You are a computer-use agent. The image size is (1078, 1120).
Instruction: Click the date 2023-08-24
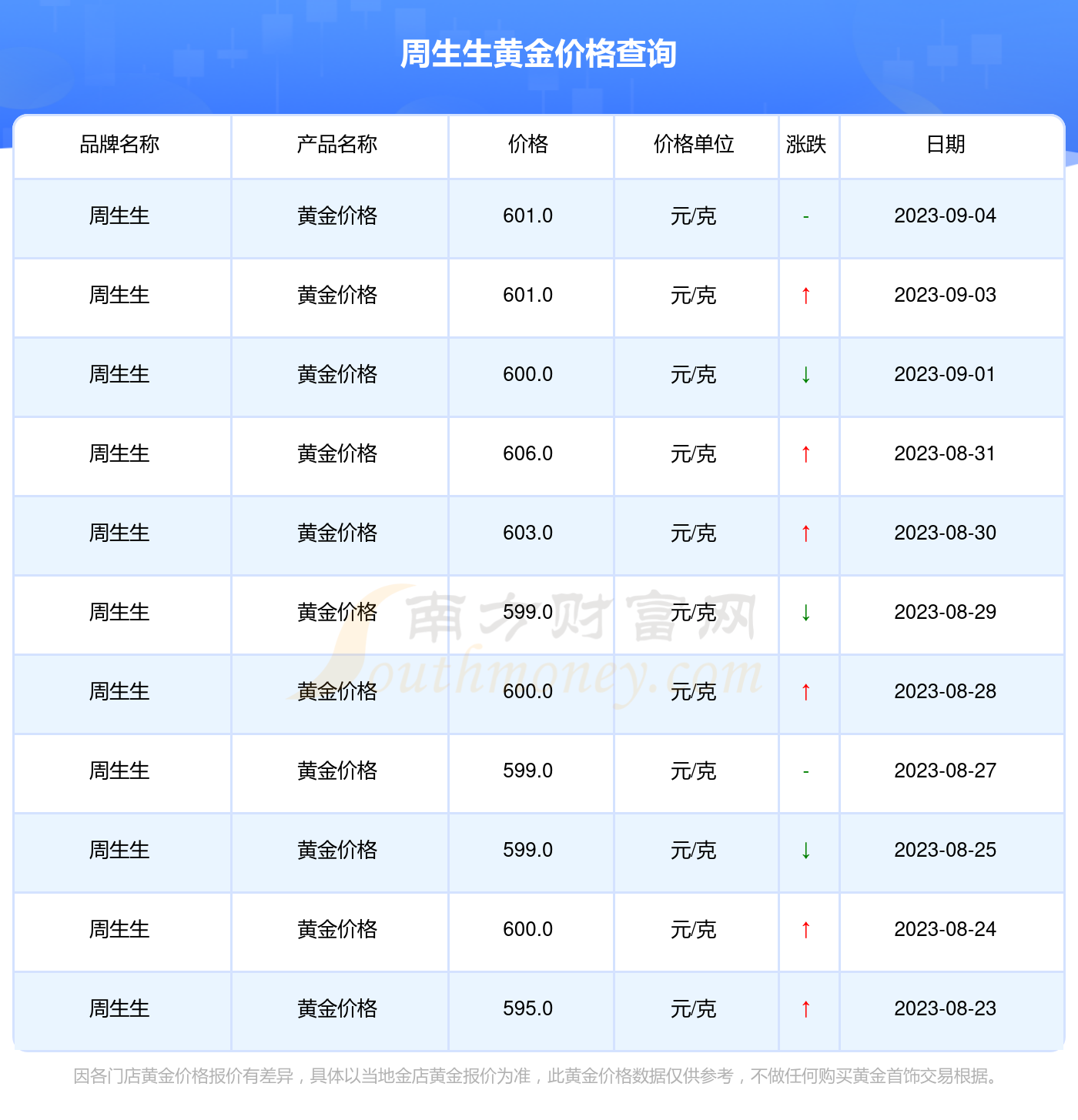coord(945,930)
